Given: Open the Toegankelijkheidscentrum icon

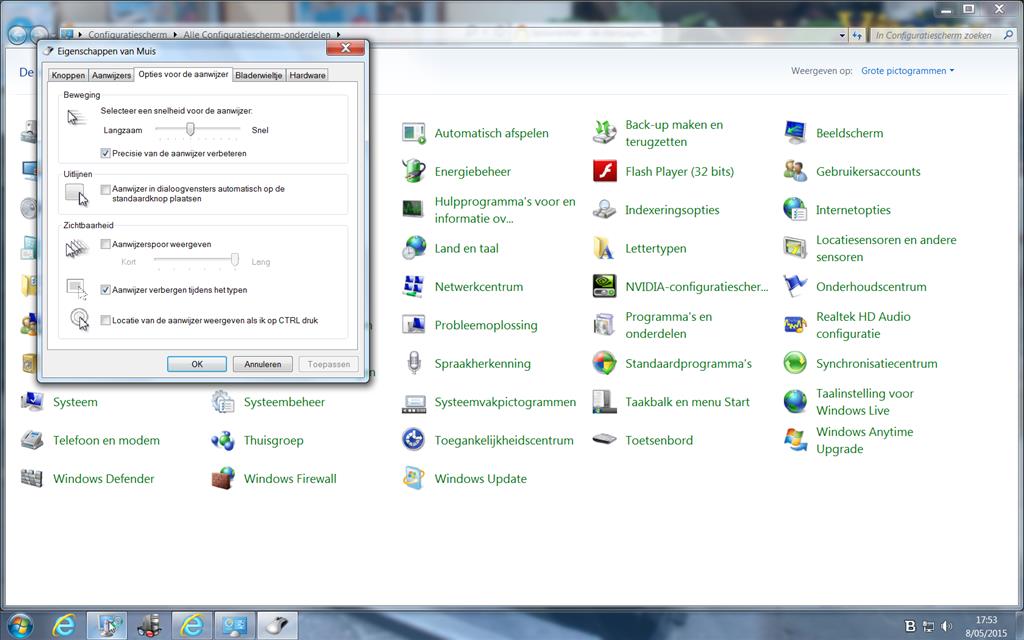Looking at the screenshot, I should (413, 440).
